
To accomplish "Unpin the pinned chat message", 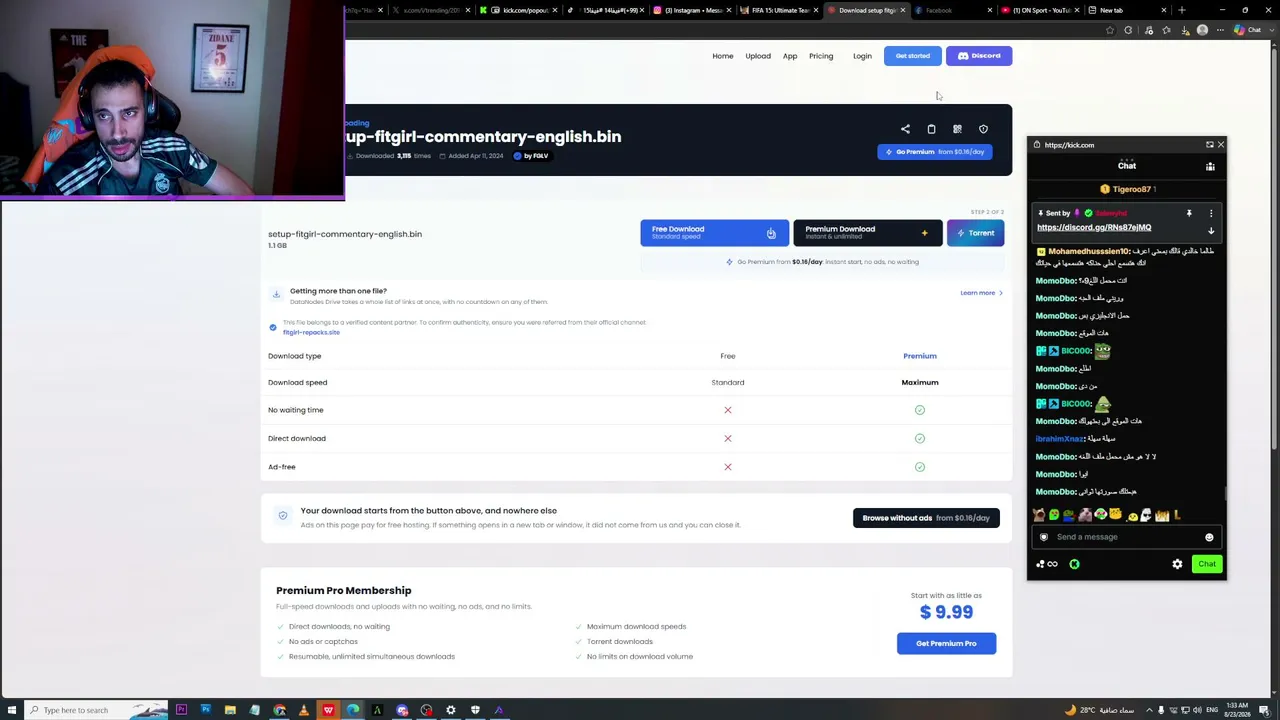I will (x=1189, y=213).
